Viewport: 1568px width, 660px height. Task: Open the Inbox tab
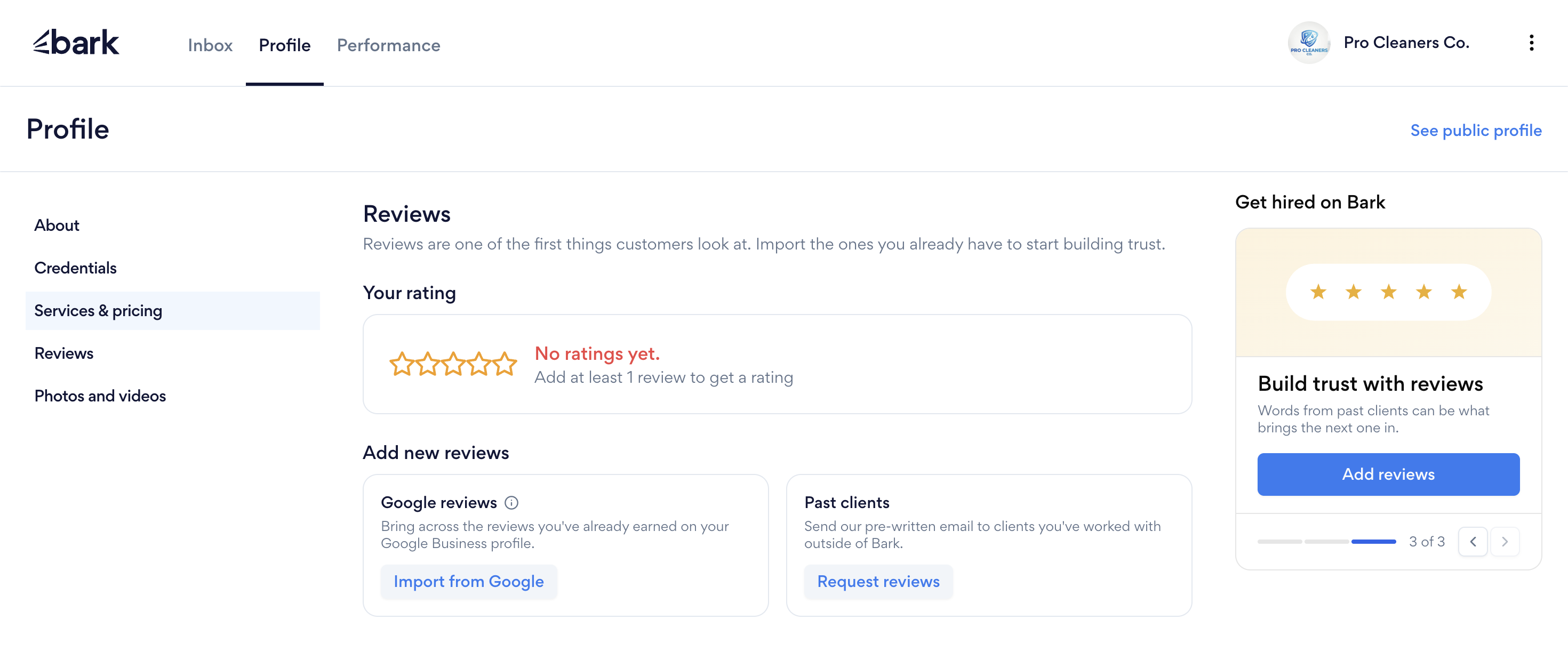(x=210, y=45)
